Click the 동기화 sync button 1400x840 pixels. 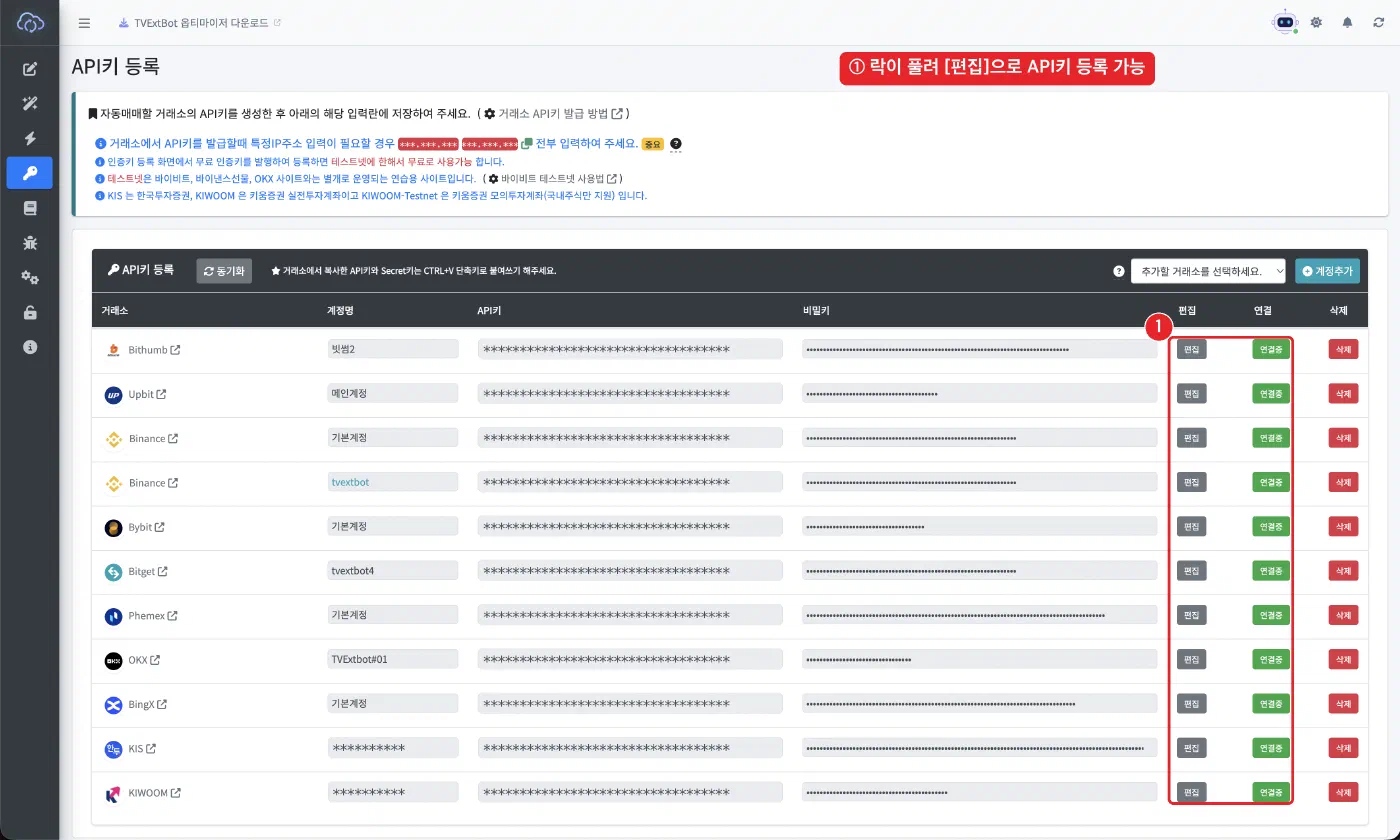tap(224, 271)
